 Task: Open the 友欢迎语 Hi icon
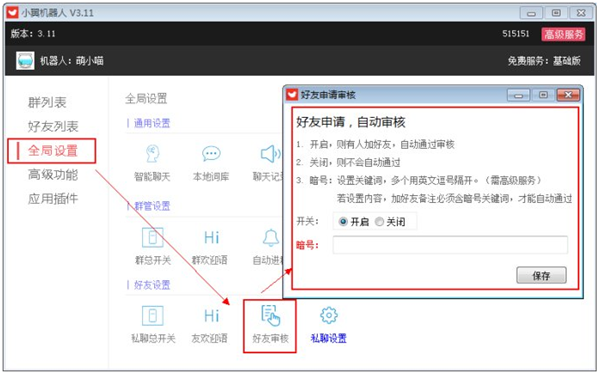(x=211, y=316)
